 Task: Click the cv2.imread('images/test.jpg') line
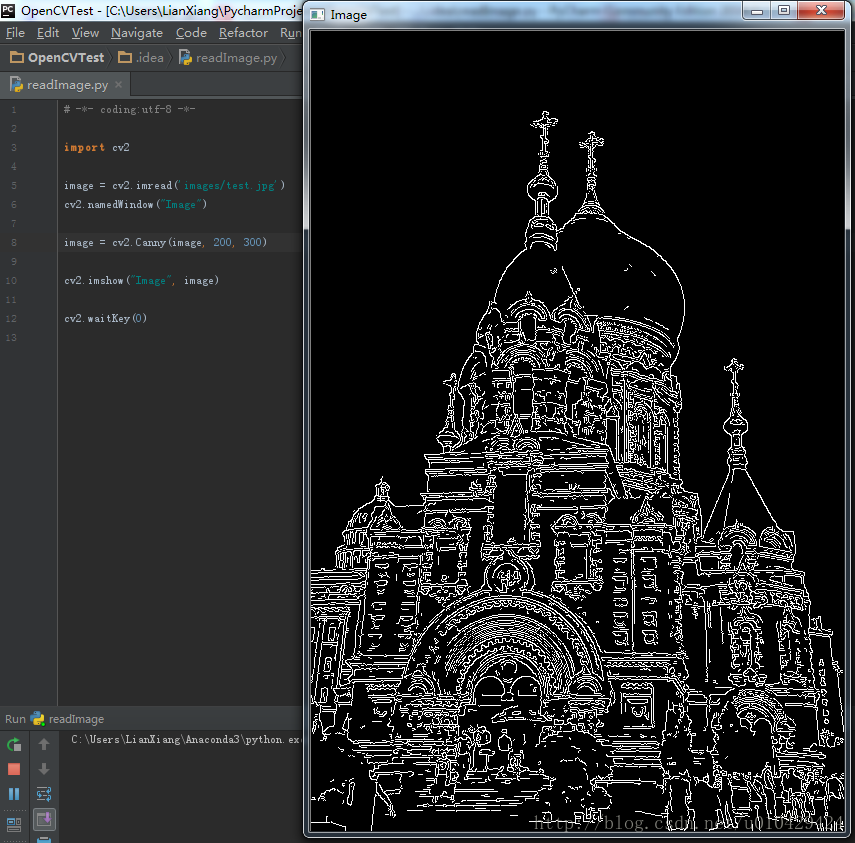[174, 185]
